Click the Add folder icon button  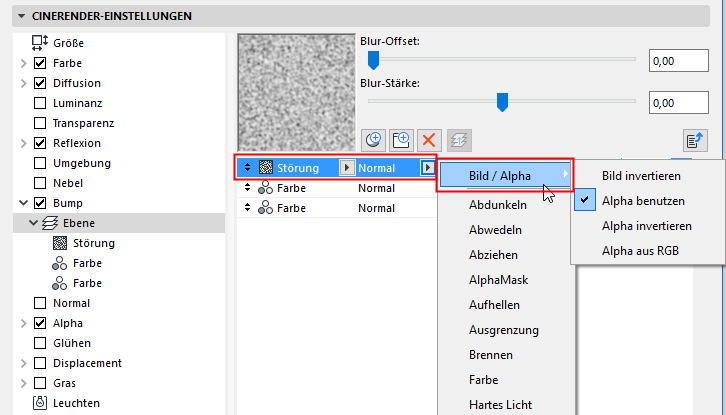point(401,140)
